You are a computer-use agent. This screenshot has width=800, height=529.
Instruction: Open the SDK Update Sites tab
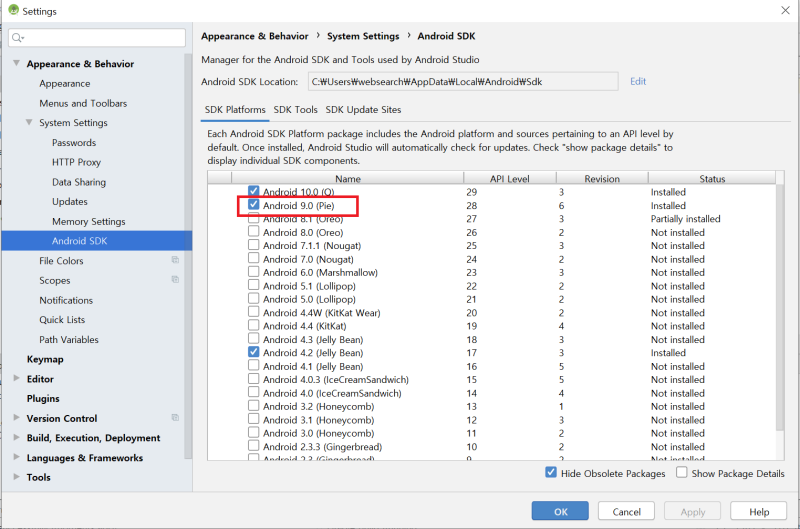point(363,110)
